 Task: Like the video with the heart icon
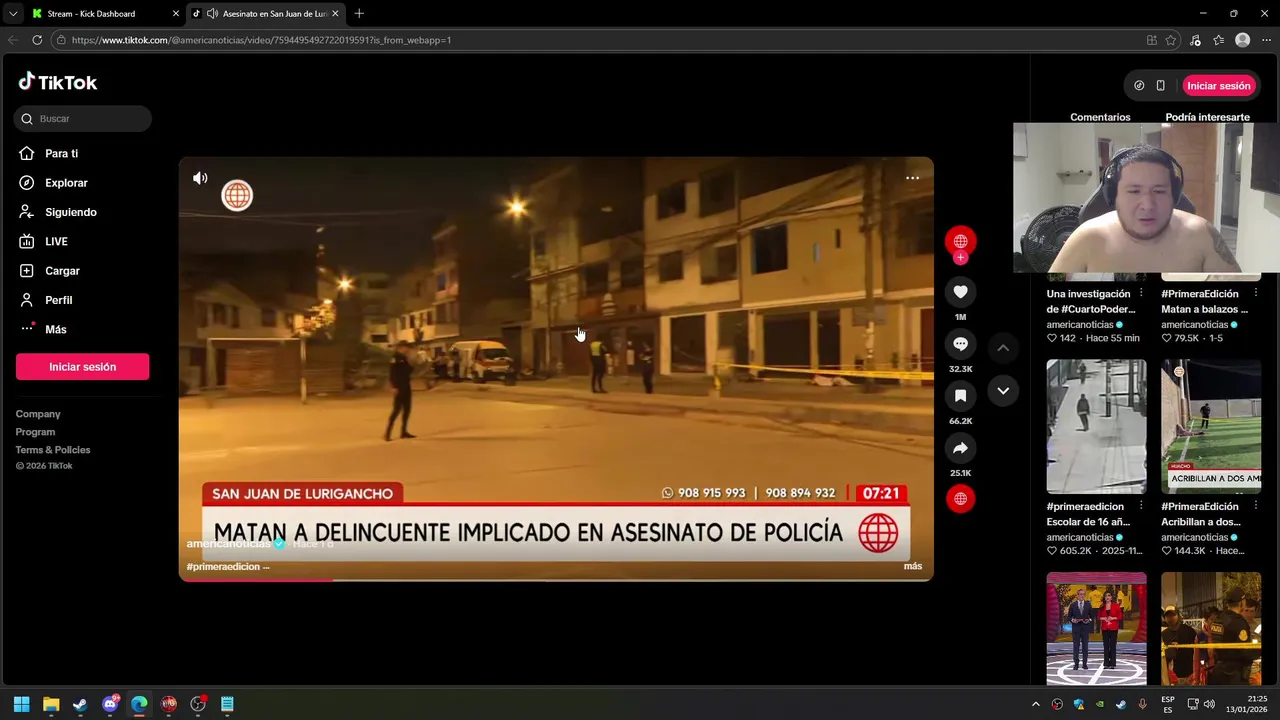[x=960, y=292]
